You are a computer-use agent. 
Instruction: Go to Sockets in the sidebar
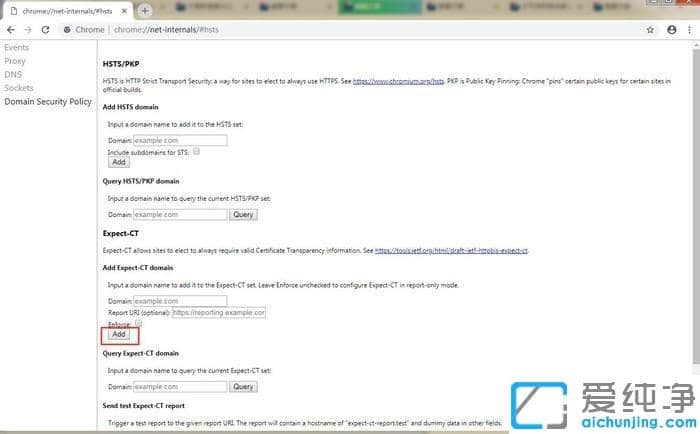(x=19, y=88)
